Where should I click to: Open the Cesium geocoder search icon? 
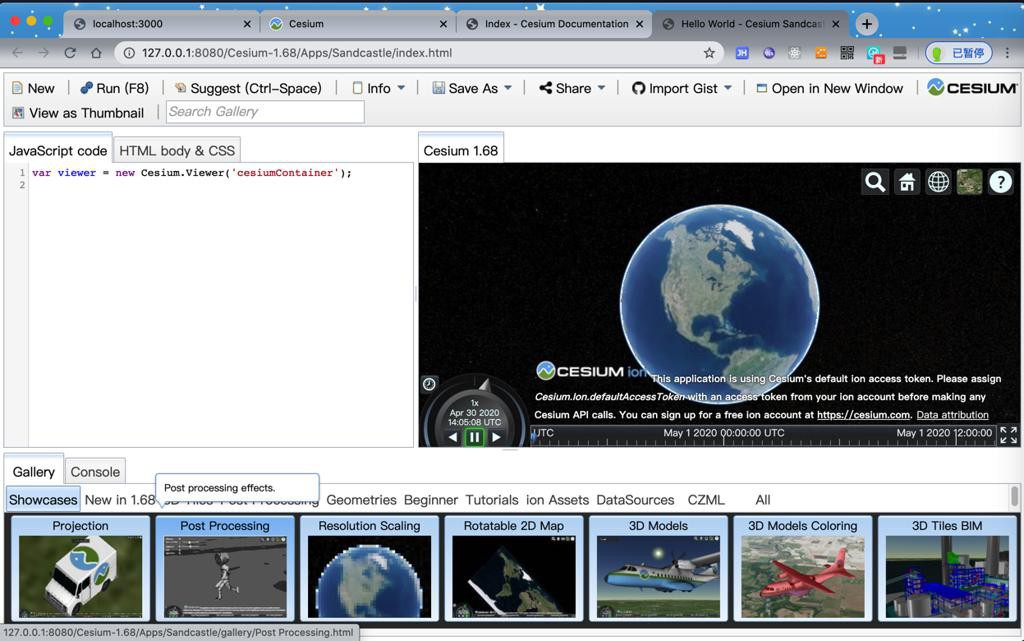pos(875,181)
